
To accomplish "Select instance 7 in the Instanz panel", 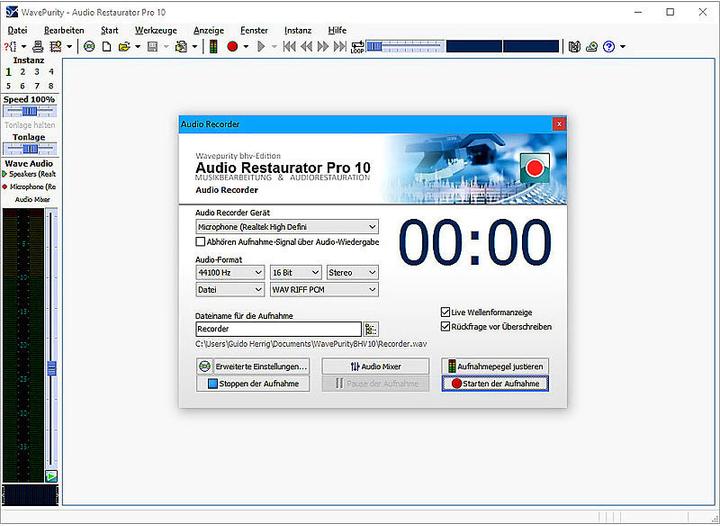I will click(37, 86).
